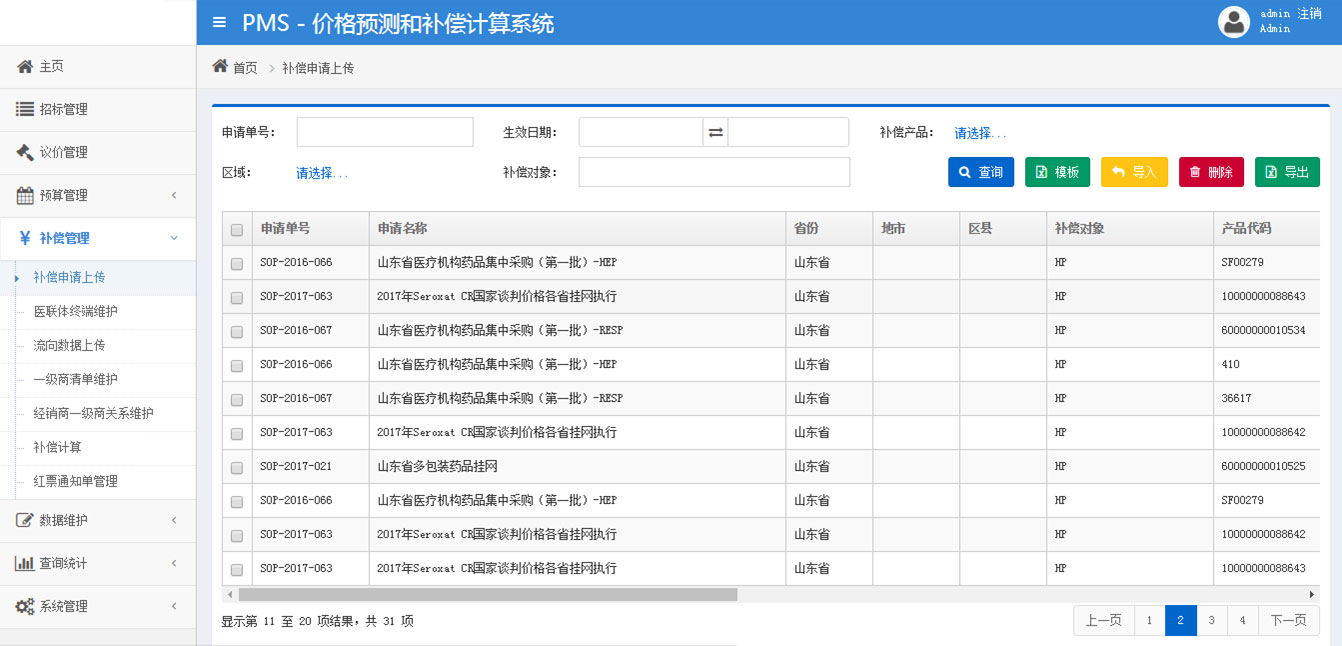Open the 补偿产品 请选择 dropdown

pos(980,133)
